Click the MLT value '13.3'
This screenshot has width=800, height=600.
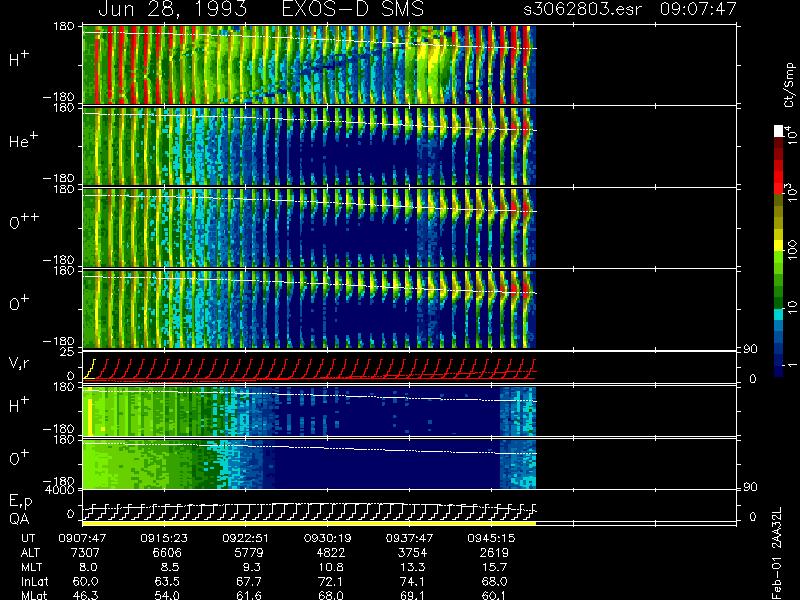click(412, 567)
